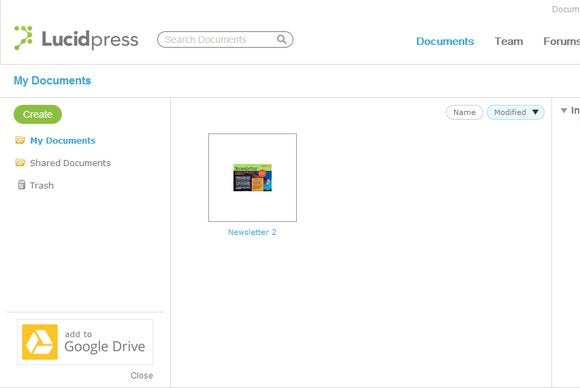Open the Forums nav tab
The width and height of the screenshot is (580, 388).
[562, 41]
